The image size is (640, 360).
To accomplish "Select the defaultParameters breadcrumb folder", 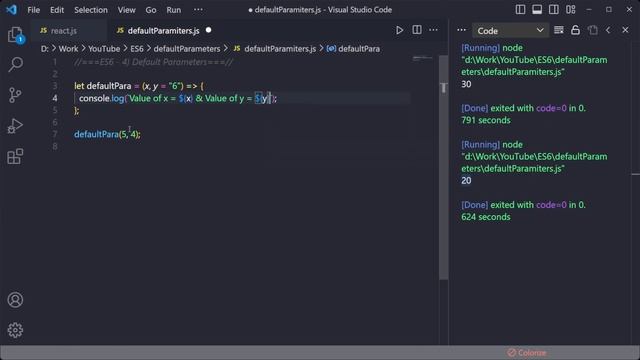I will (187, 49).
